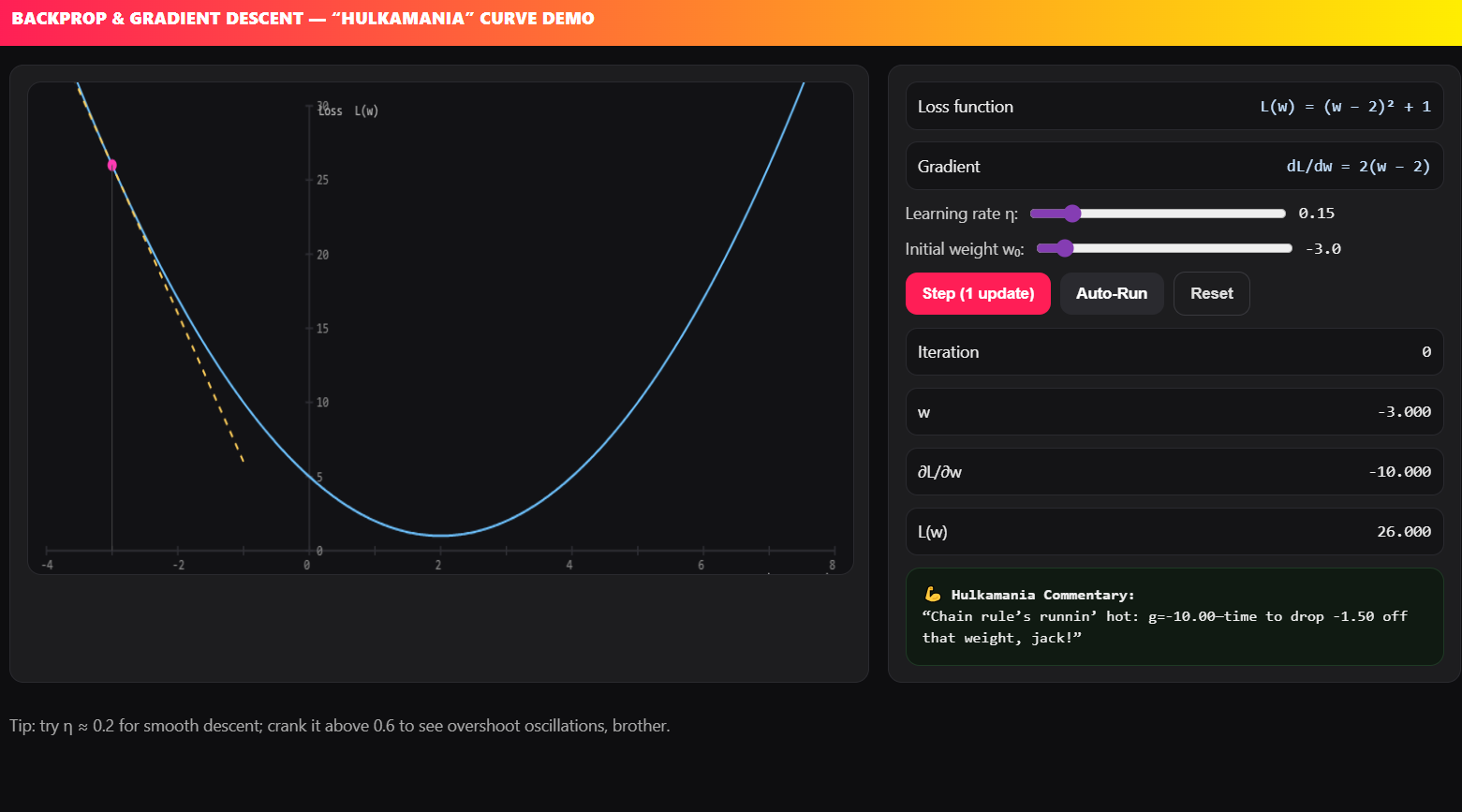Click the L(w) value 26.000
Screen dimensions: 1462x812
point(1404,532)
